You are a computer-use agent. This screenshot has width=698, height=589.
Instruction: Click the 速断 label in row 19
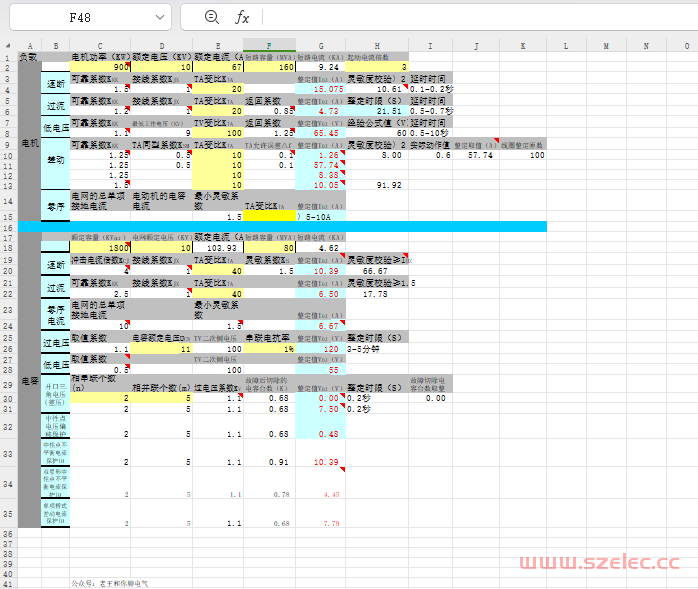click(x=56, y=265)
